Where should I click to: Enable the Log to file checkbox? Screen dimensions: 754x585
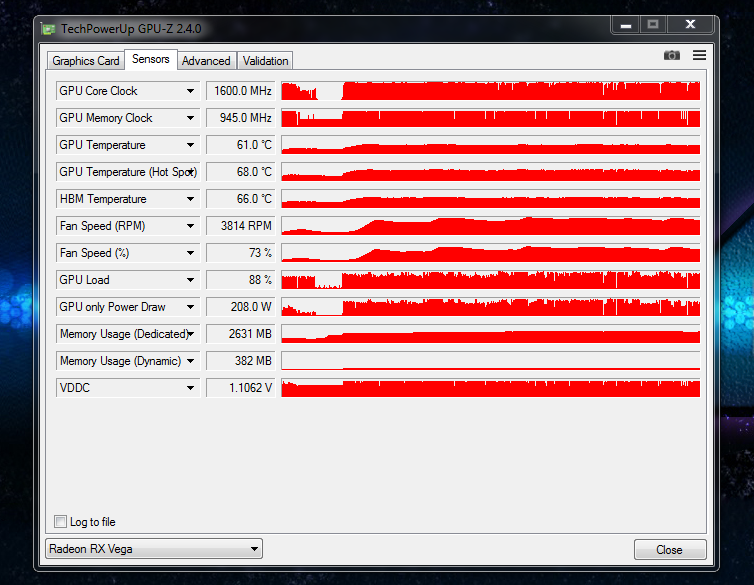pyautogui.click(x=61, y=522)
